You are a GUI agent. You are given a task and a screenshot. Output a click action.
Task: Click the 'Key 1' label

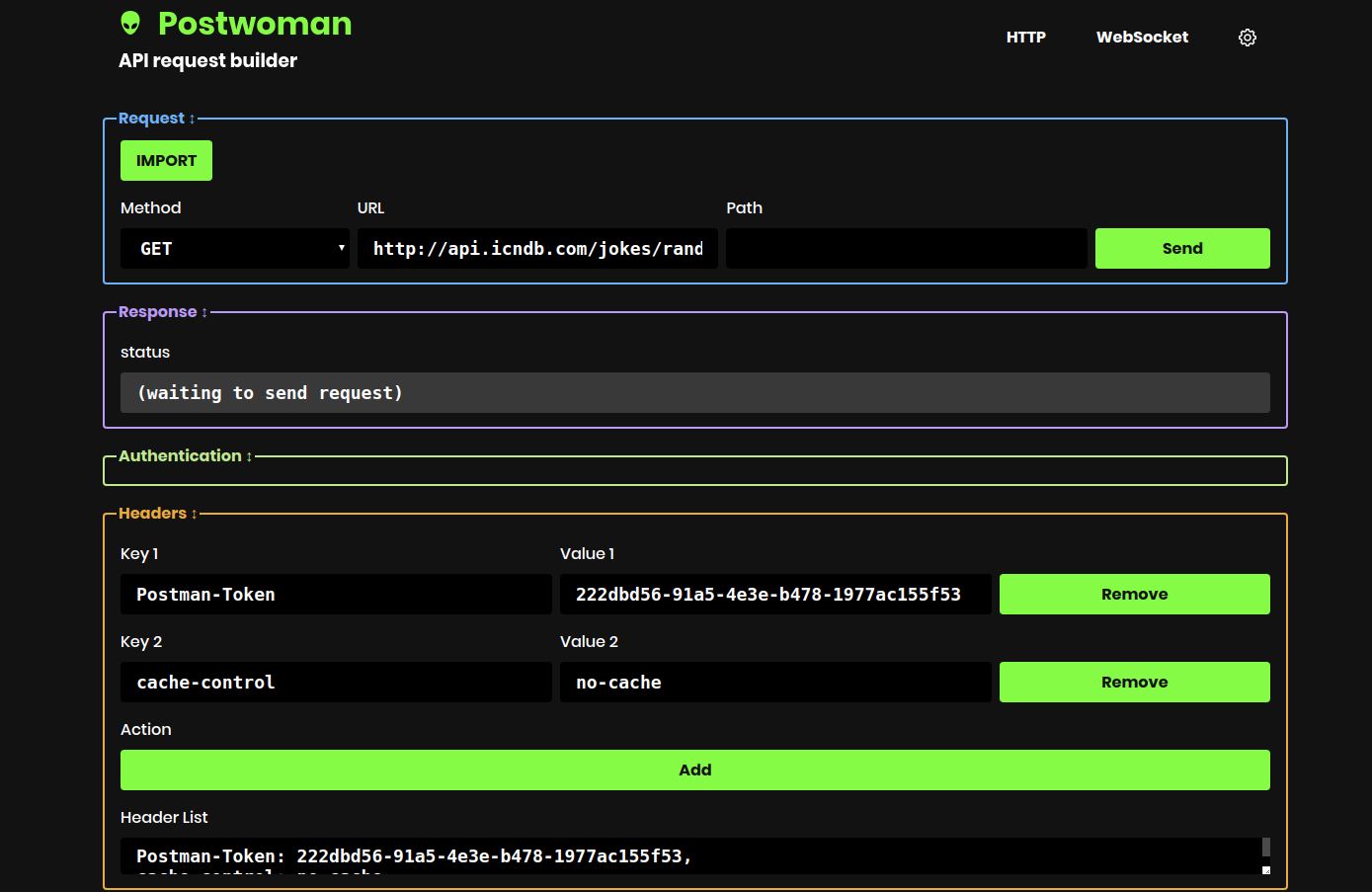(x=139, y=554)
